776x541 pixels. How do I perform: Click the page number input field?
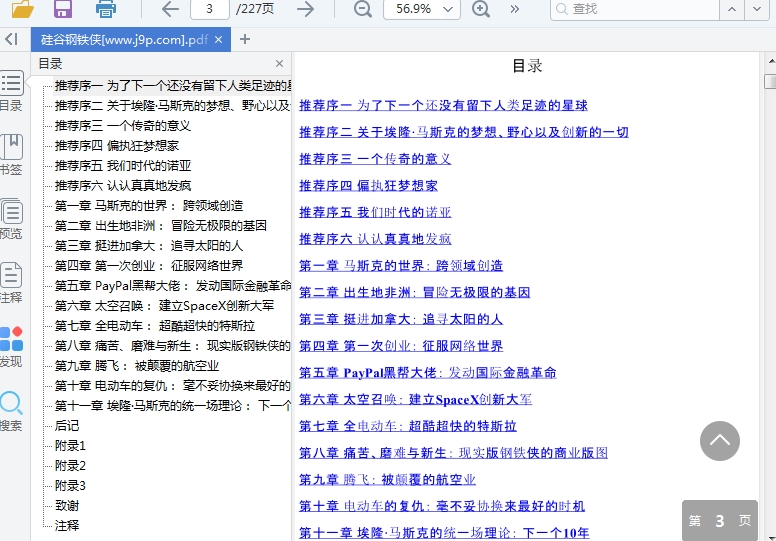pos(210,9)
